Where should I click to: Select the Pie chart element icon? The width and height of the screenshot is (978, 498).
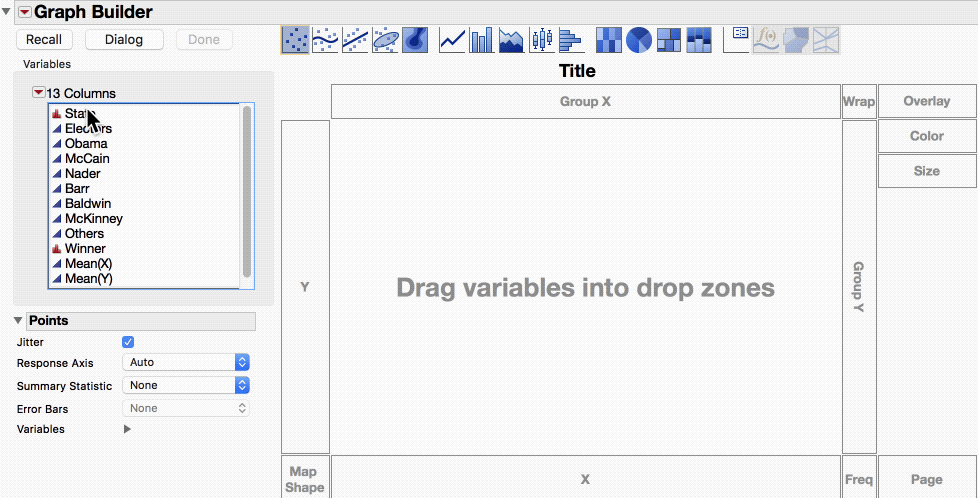pos(639,40)
